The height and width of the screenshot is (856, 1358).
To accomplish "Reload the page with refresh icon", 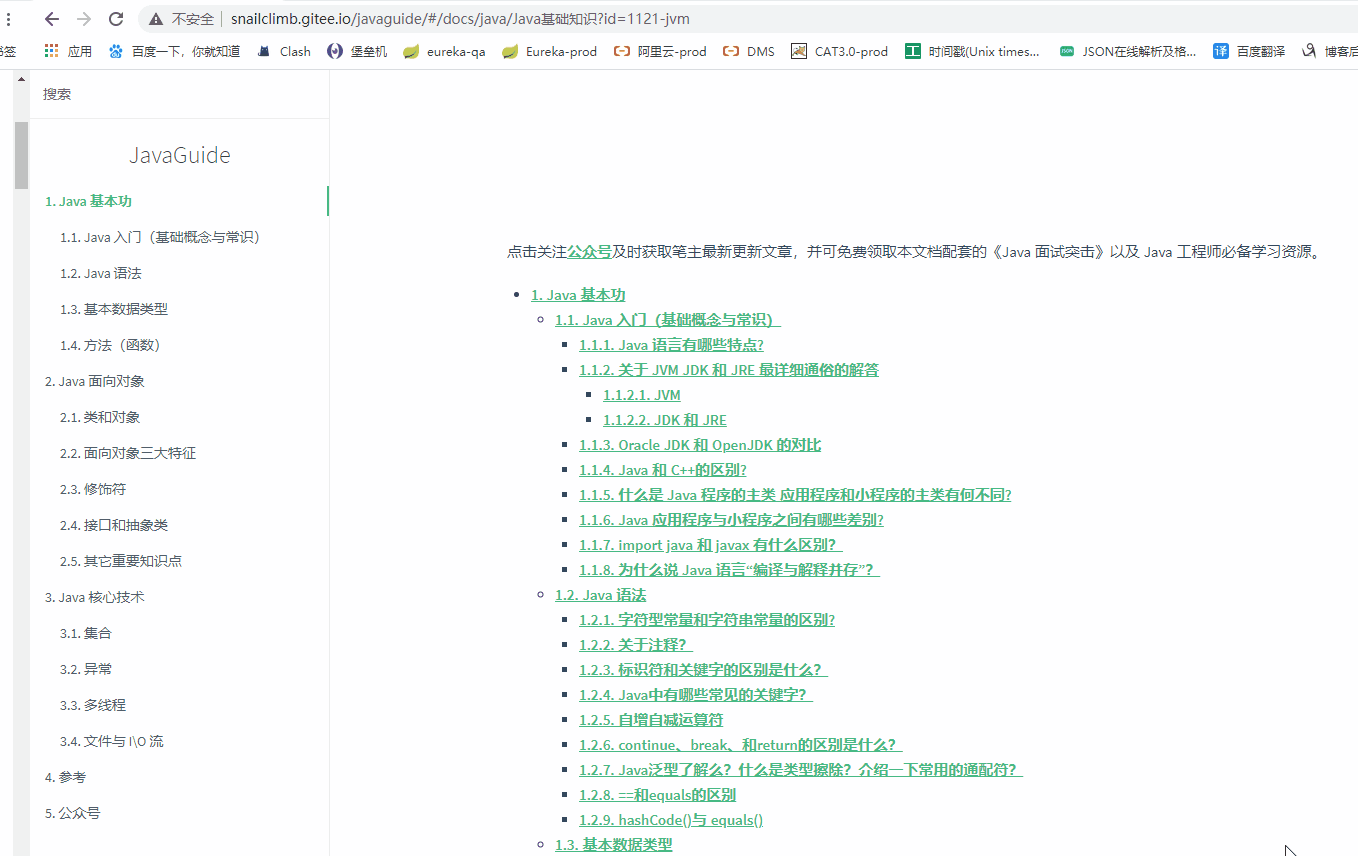I will coord(116,19).
